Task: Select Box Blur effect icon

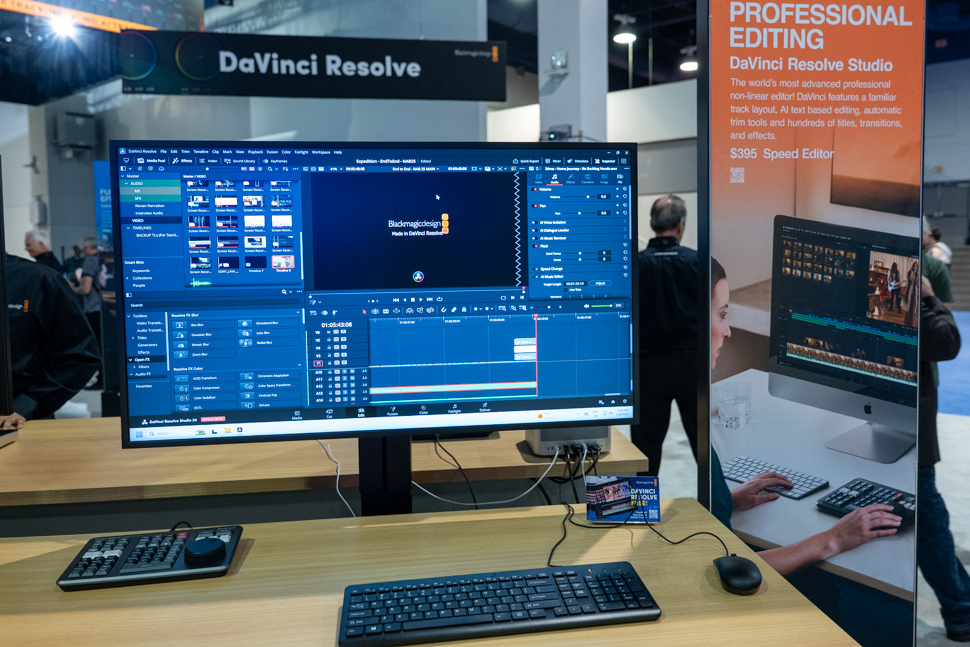Action: (x=180, y=325)
